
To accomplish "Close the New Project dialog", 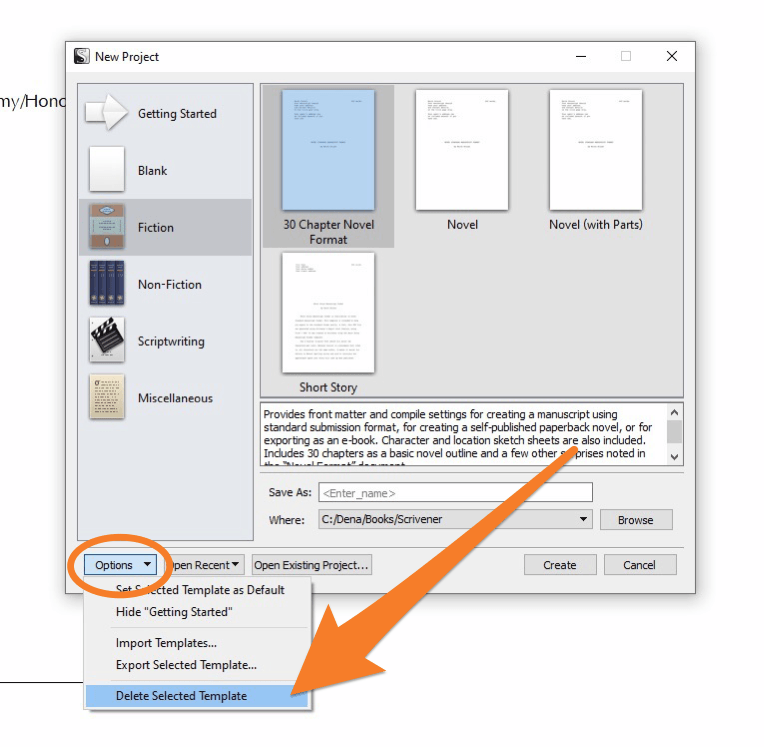I will coord(672,56).
